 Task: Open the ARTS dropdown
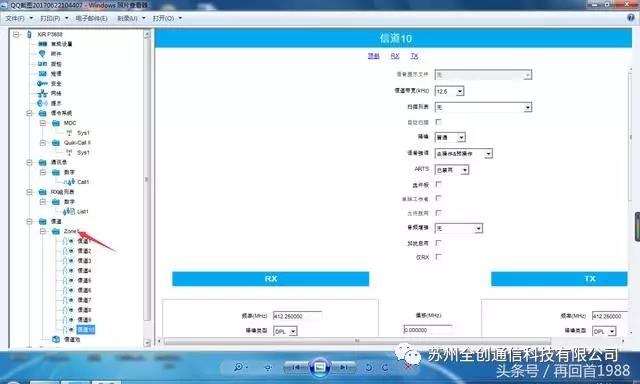pos(452,170)
